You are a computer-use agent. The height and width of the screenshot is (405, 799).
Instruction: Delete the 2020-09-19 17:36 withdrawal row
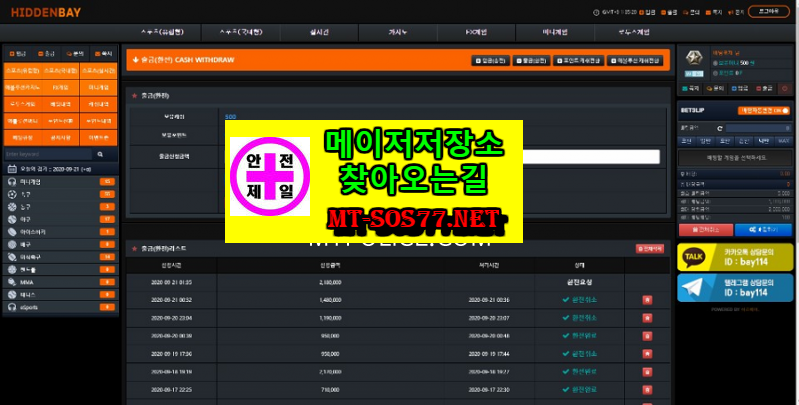click(647, 354)
